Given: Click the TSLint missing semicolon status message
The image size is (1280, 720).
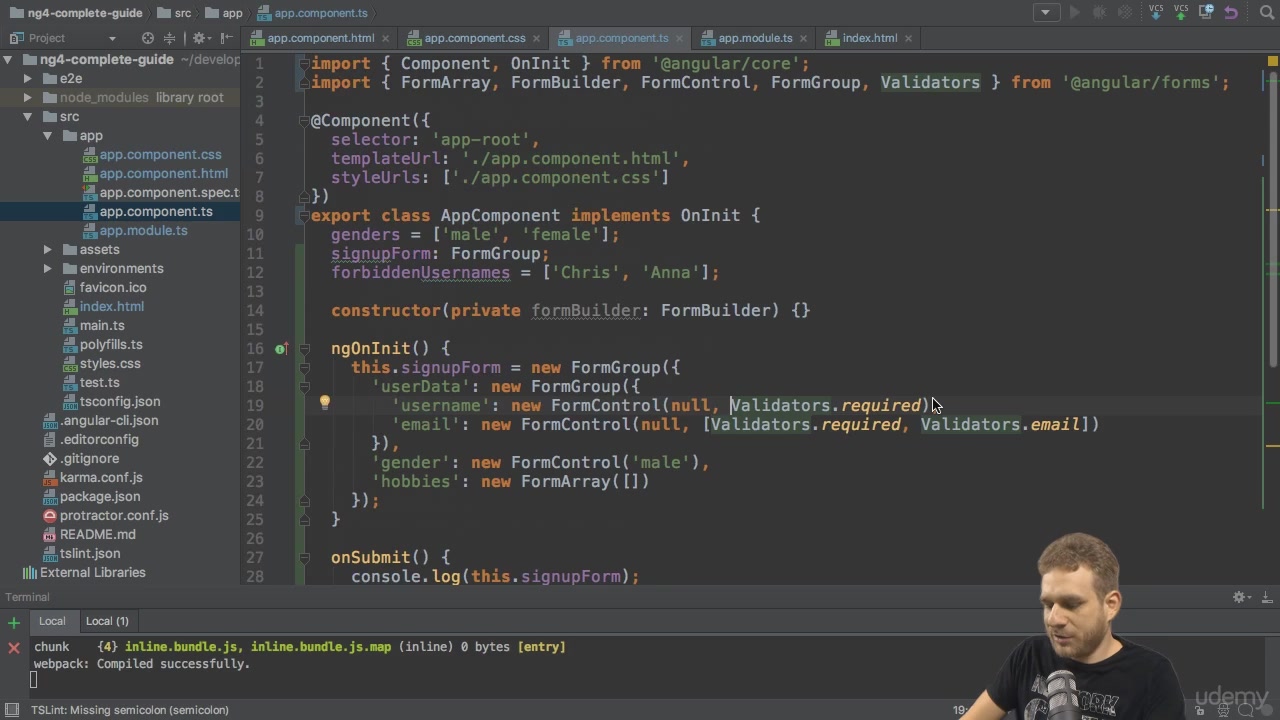Looking at the screenshot, I should pyautogui.click(x=130, y=710).
